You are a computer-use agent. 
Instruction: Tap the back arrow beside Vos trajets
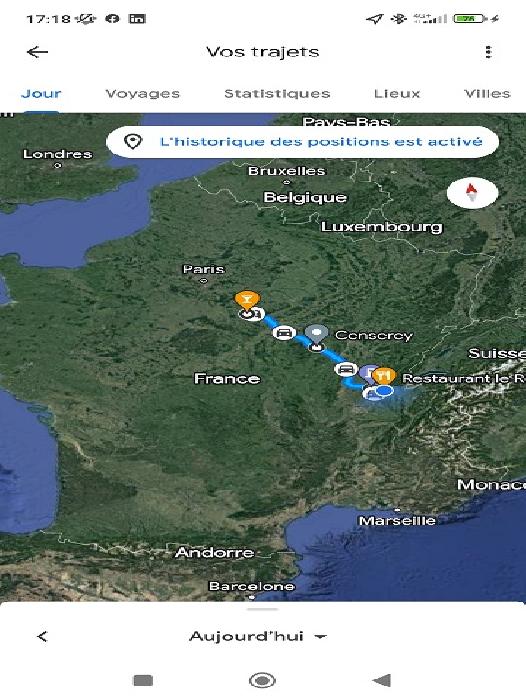38,52
